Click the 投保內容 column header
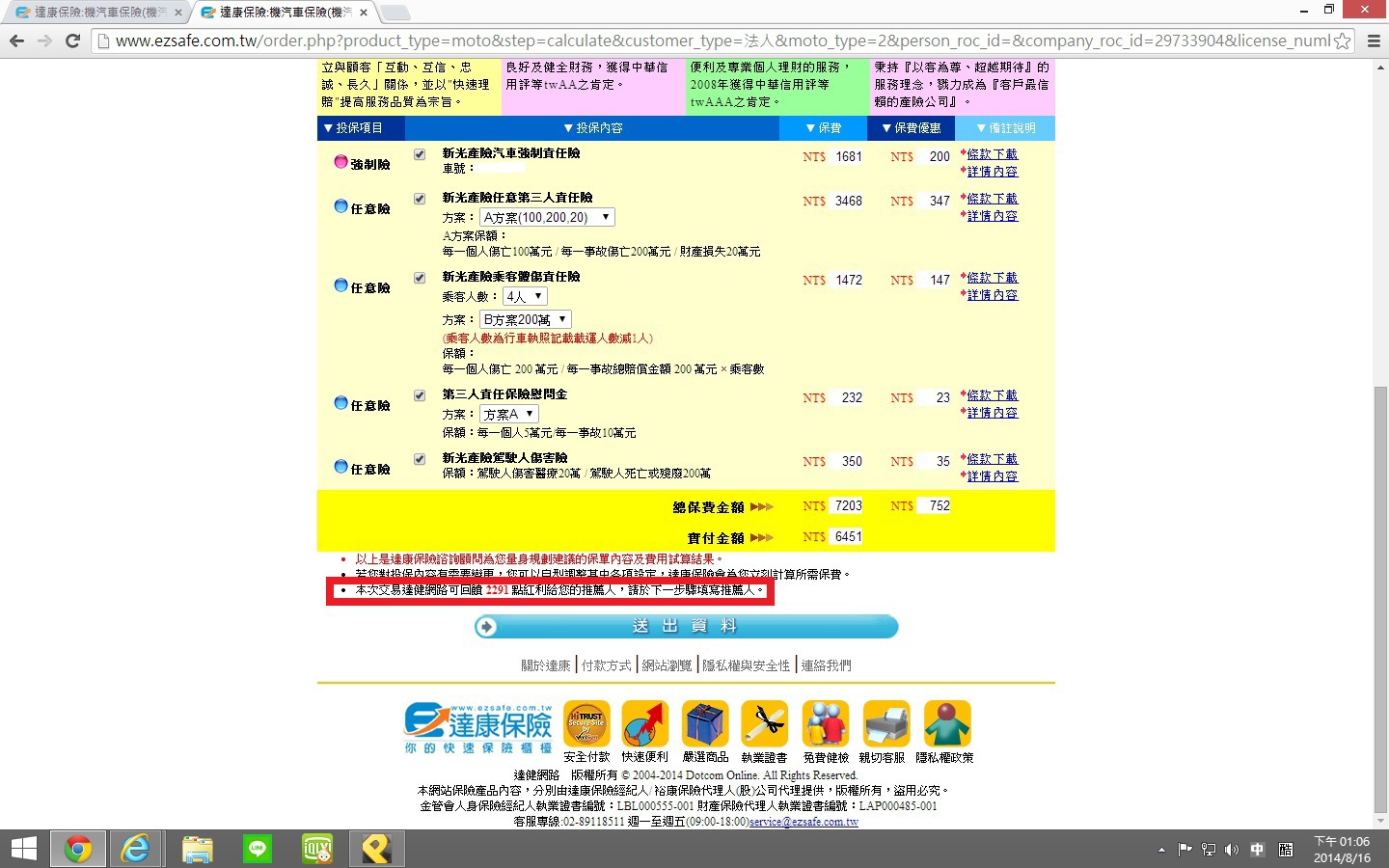The width and height of the screenshot is (1389, 868). tap(593, 128)
